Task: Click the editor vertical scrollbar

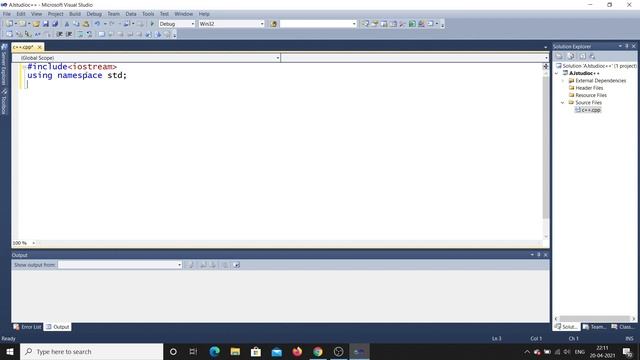Action: click(546, 147)
